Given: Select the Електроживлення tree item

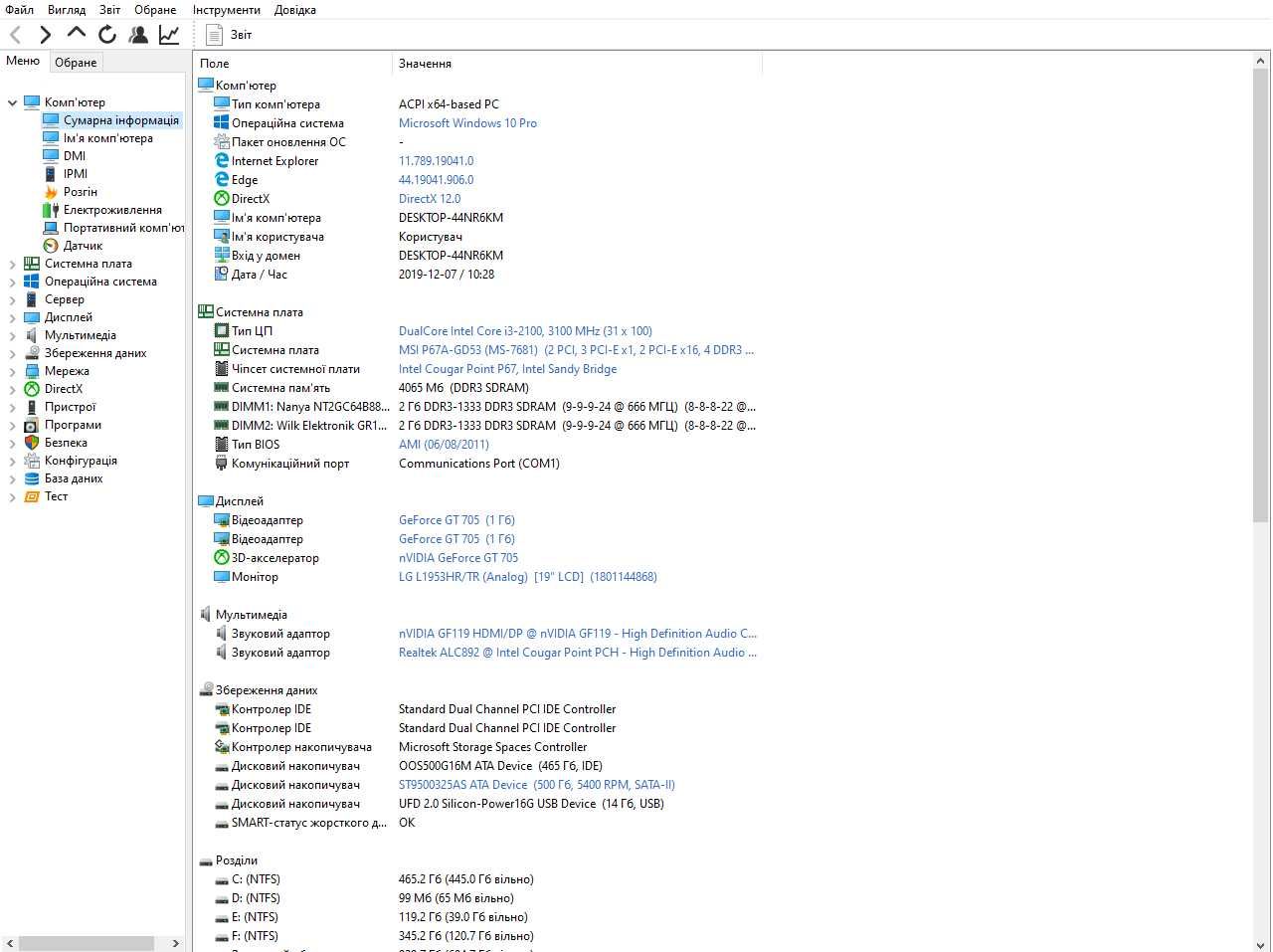Looking at the screenshot, I should click(x=112, y=210).
